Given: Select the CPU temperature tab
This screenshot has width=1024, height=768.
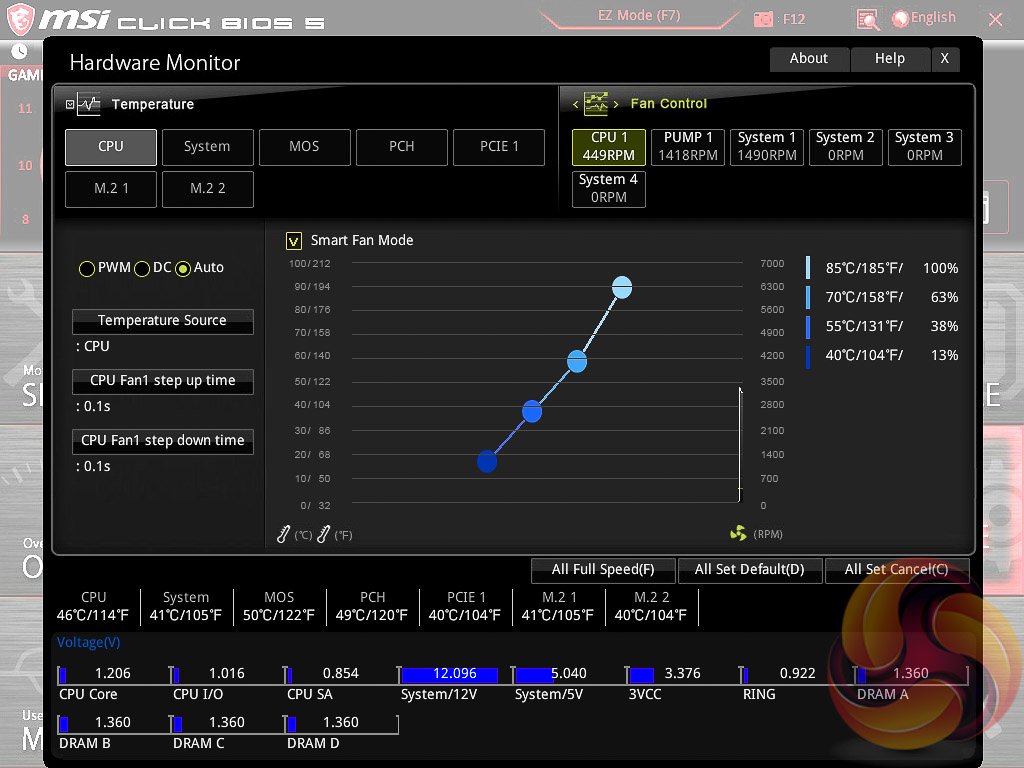Looking at the screenshot, I should (111, 147).
